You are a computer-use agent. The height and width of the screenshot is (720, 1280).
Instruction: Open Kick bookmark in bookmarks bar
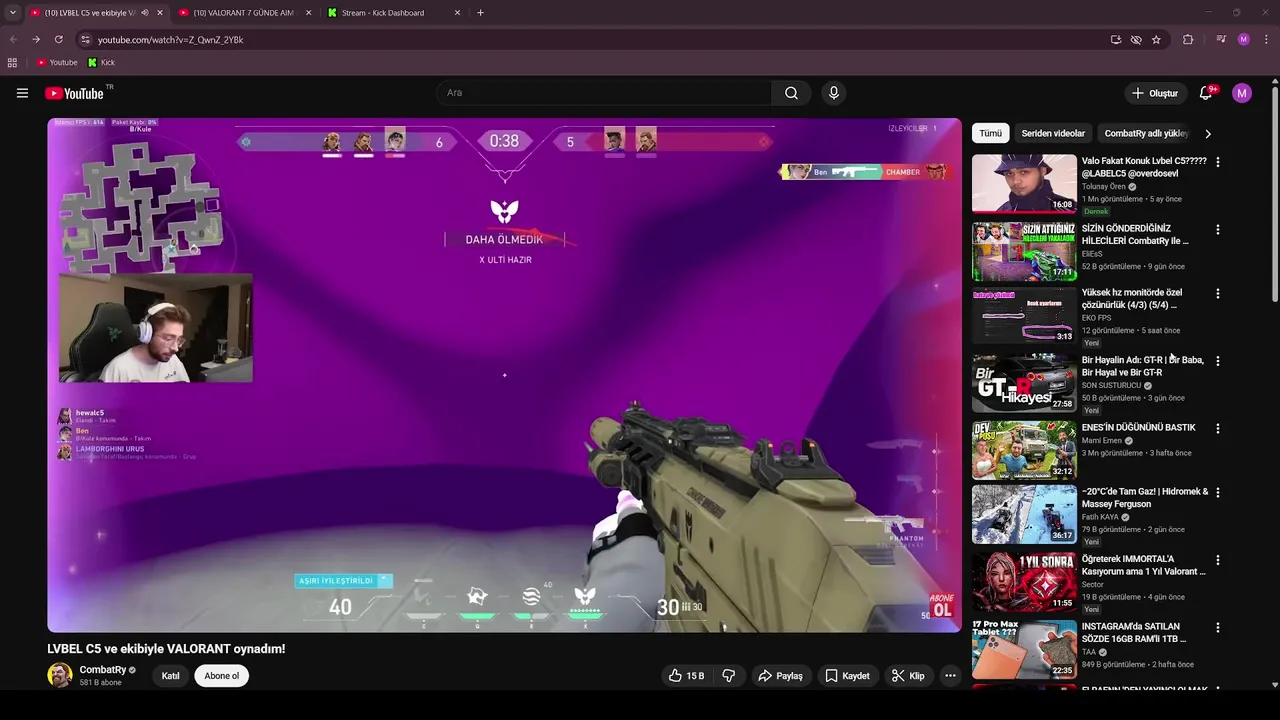coord(101,62)
